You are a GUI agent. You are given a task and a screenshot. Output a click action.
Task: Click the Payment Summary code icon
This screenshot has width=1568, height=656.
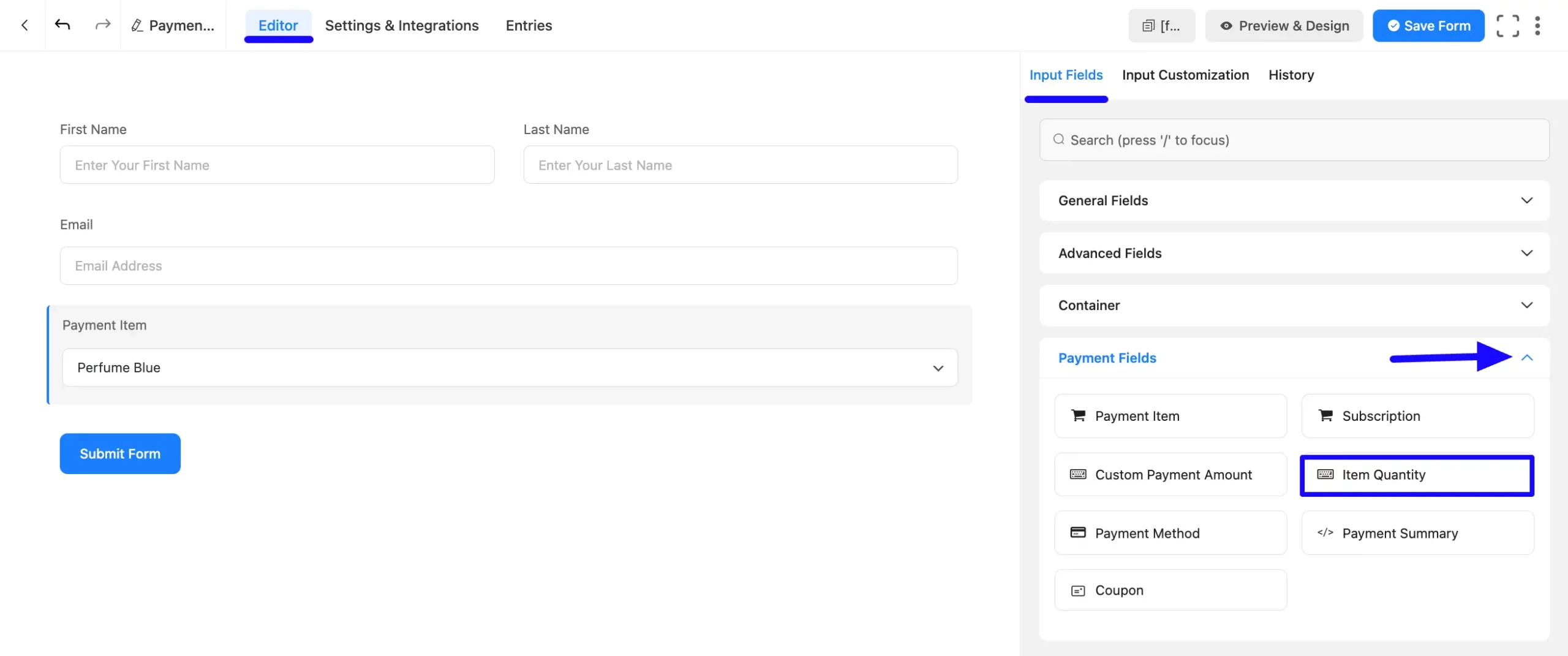point(1325,532)
